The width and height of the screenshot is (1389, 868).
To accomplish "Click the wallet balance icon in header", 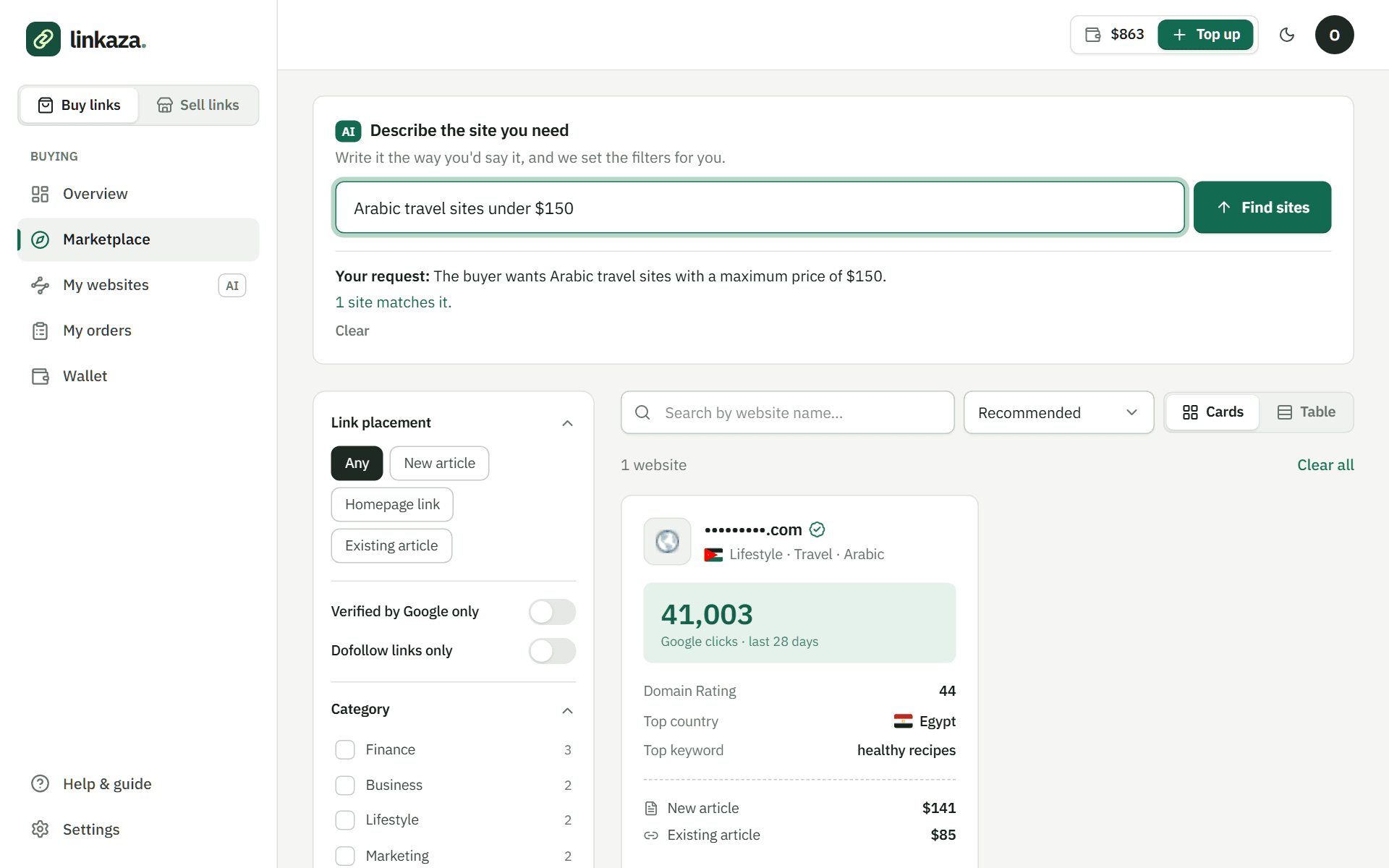I will pos(1093,35).
